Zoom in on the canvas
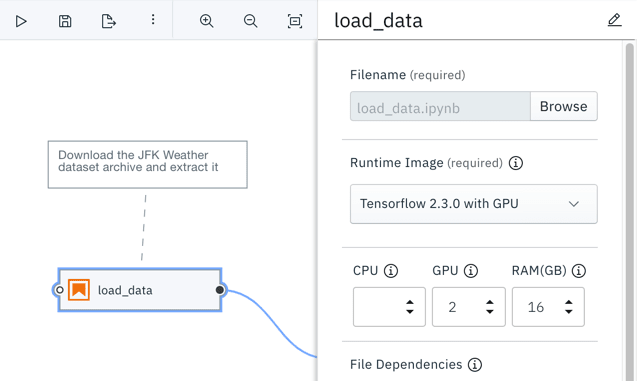Image resolution: width=637 pixels, height=381 pixels. [206, 21]
